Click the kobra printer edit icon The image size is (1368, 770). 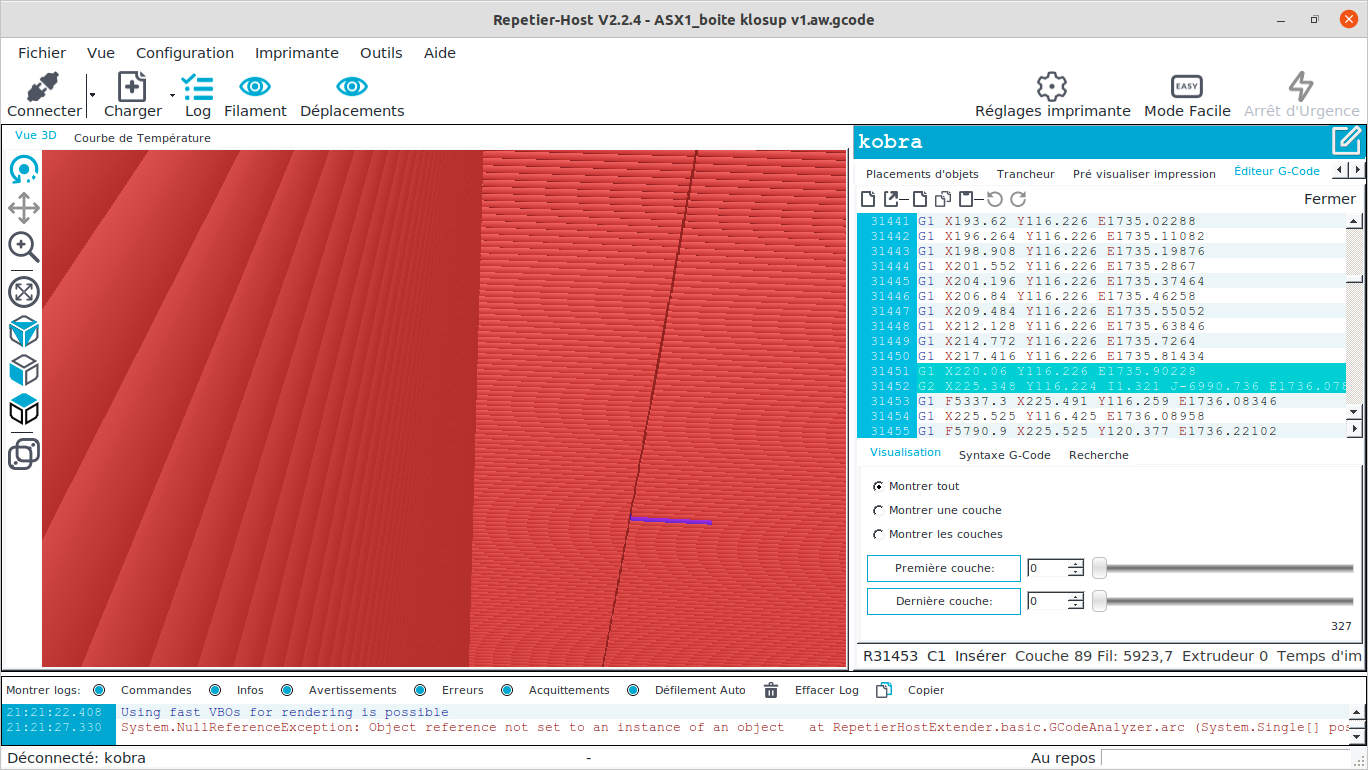click(x=1346, y=141)
